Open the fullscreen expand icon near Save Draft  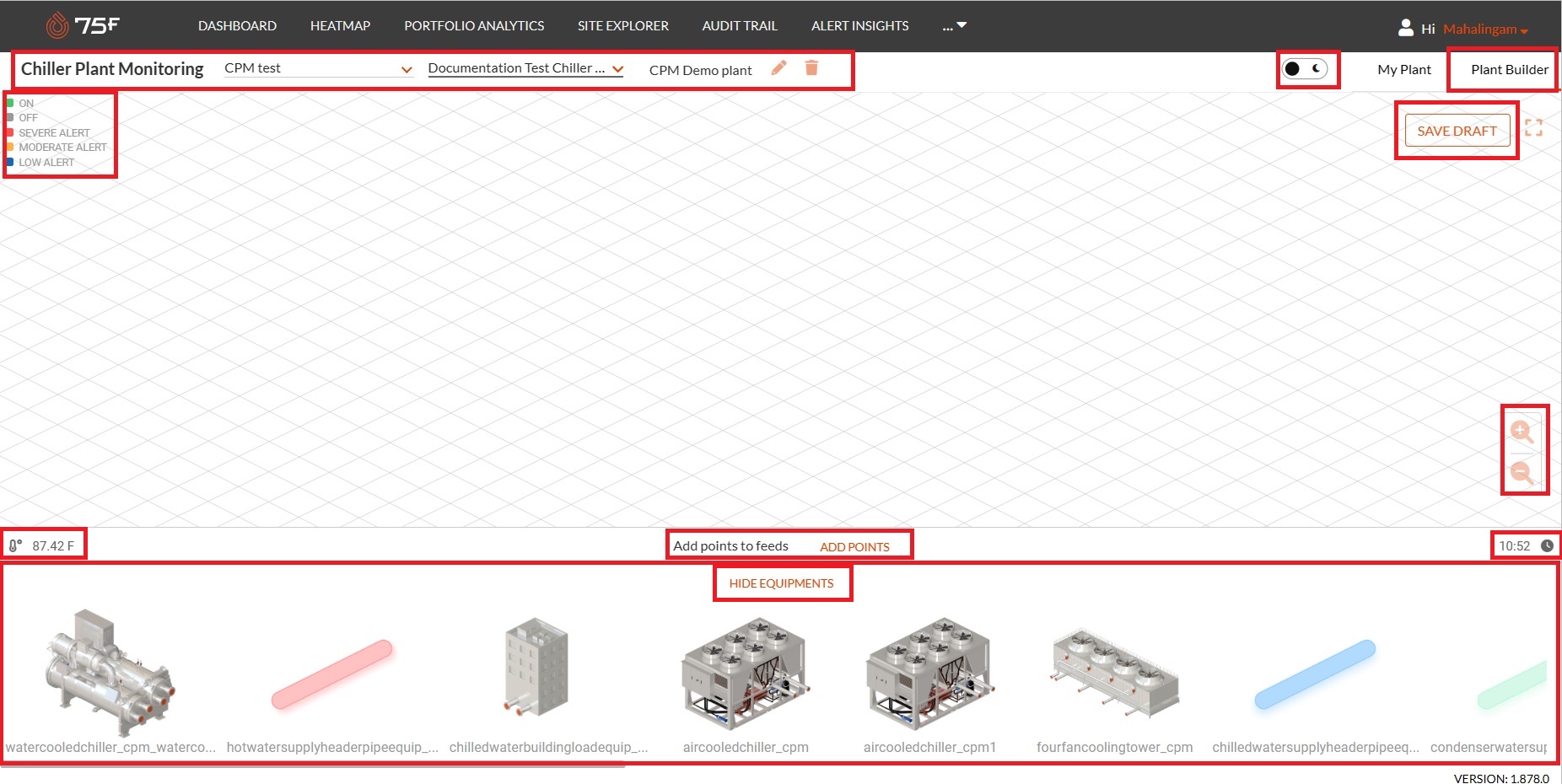point(1535,127)
